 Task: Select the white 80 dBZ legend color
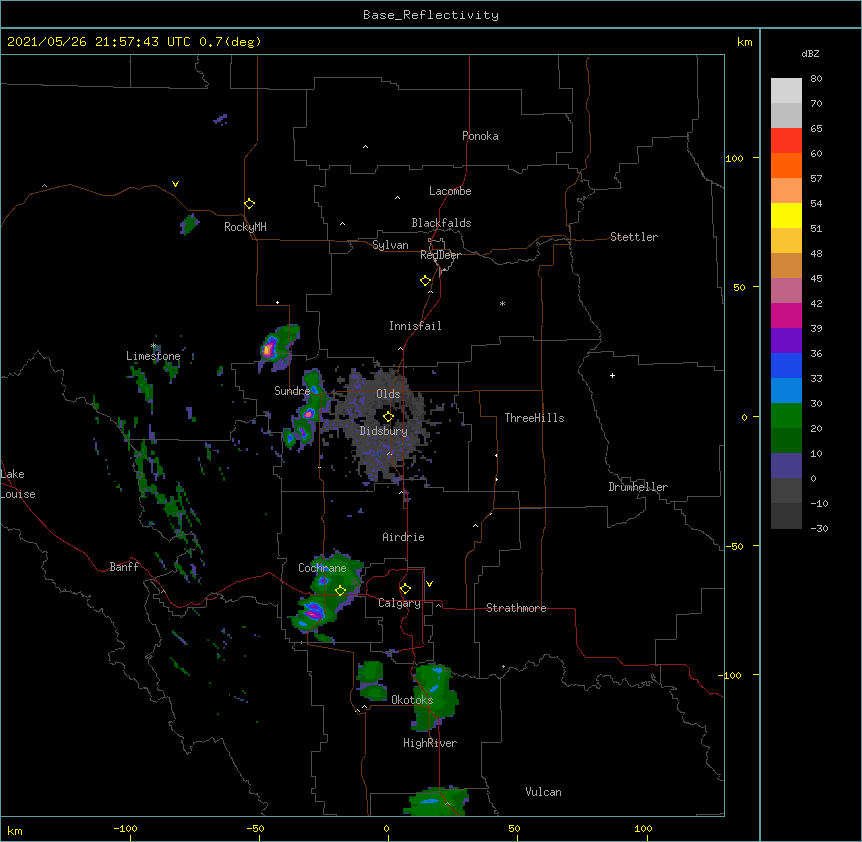(786, 91)
